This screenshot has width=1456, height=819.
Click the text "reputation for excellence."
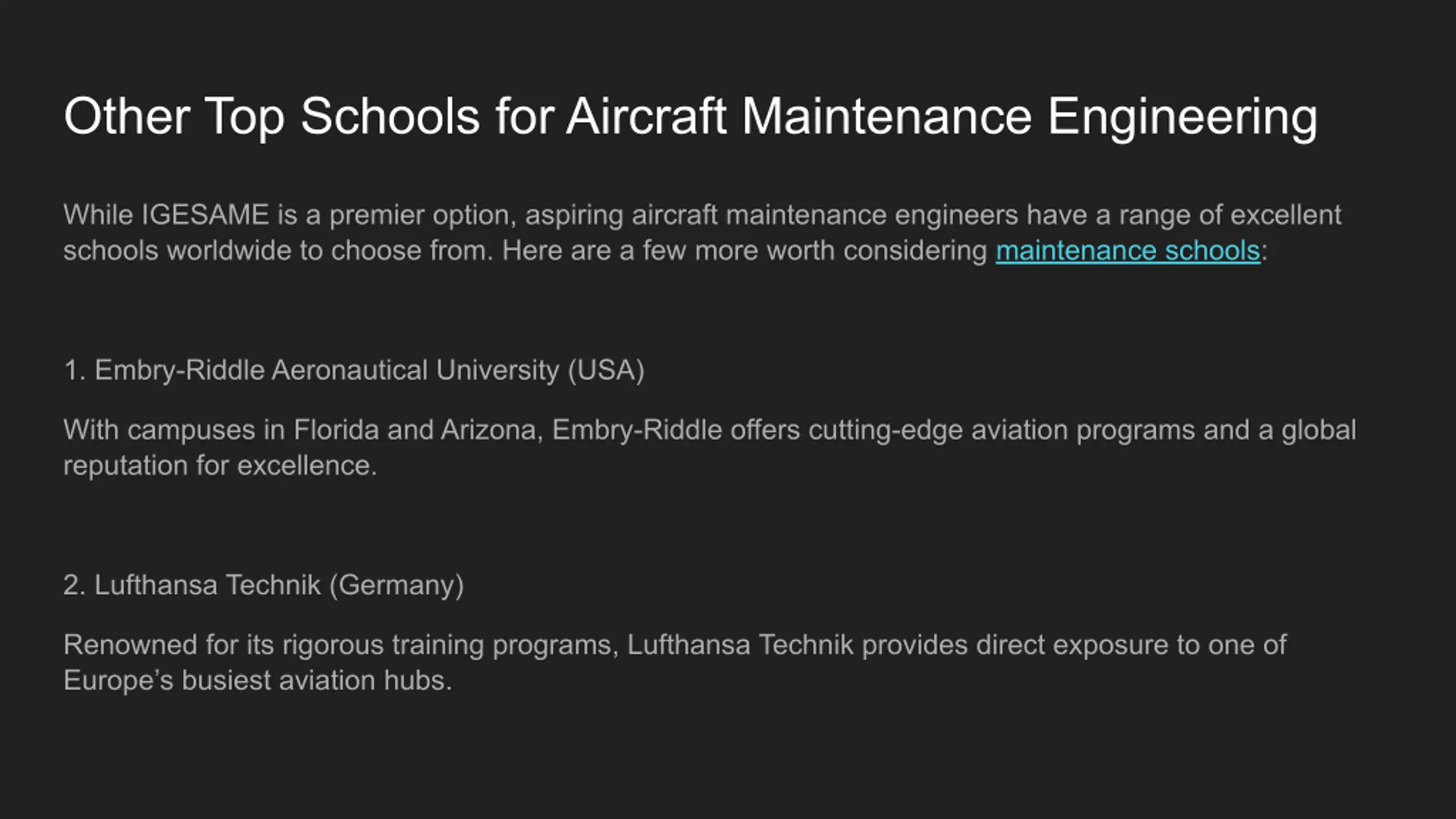(221, 466)
